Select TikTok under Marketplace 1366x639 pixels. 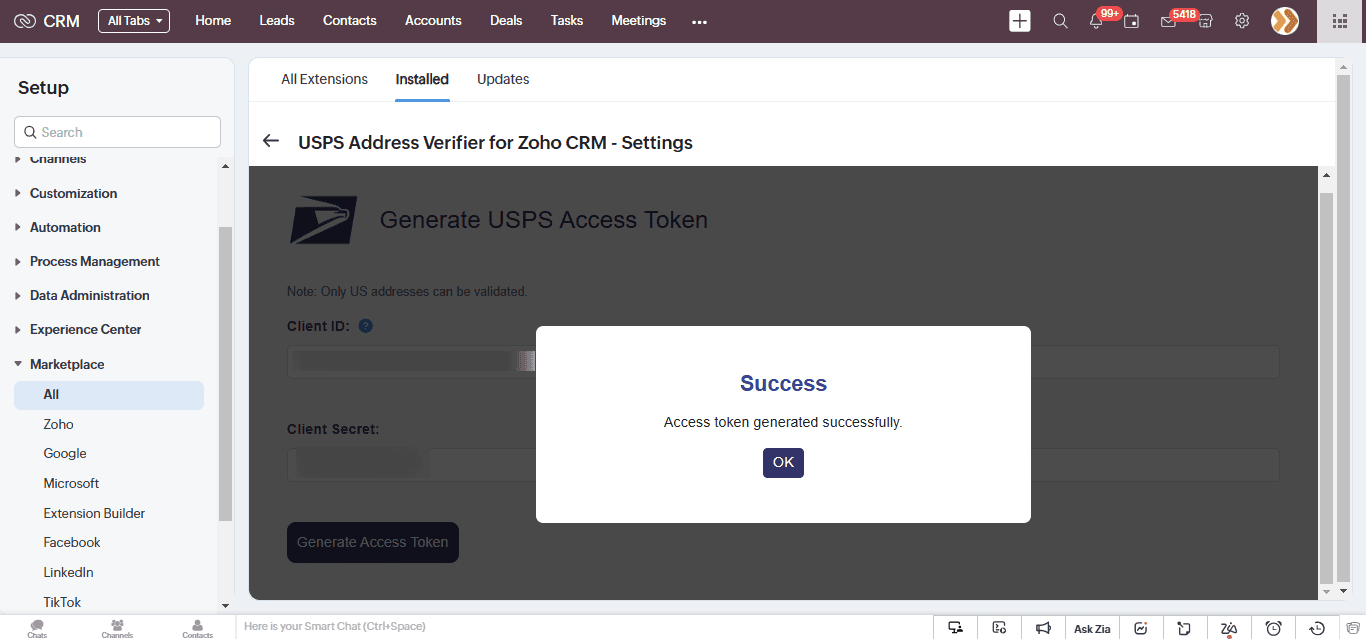(62, 602)
